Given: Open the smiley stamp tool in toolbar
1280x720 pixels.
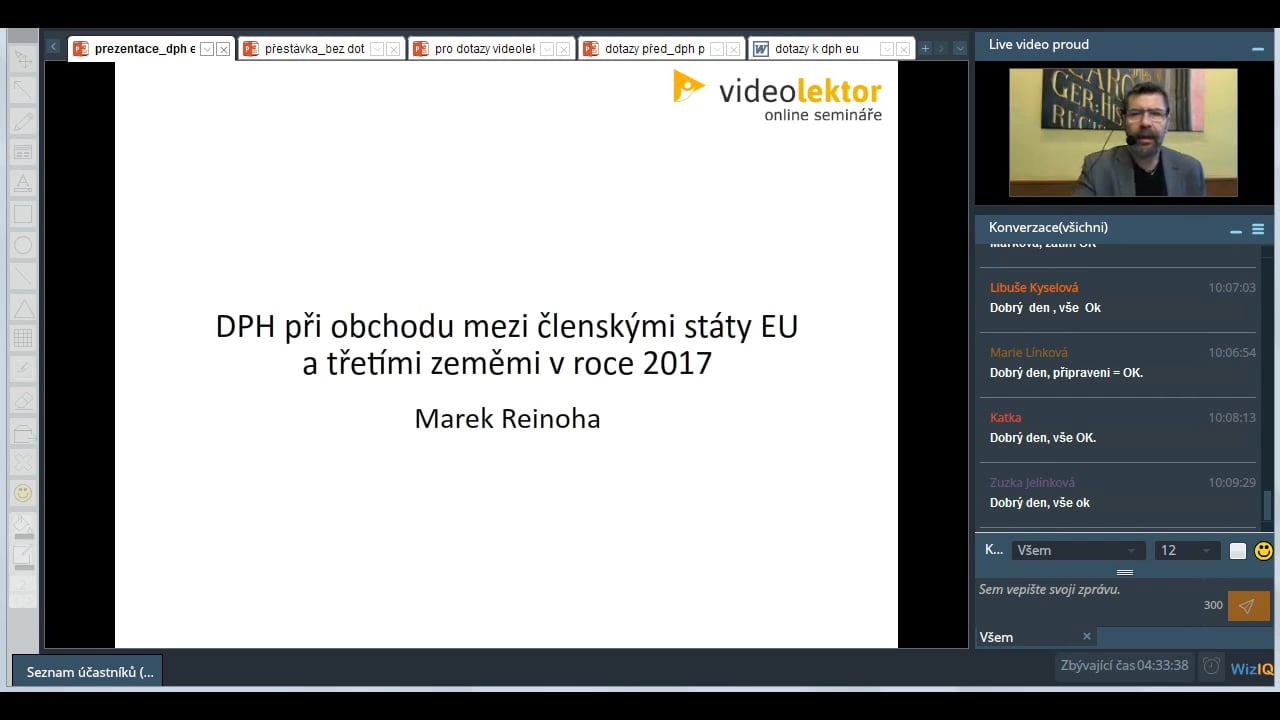Looking at the screenshot, I should (22, 493).
